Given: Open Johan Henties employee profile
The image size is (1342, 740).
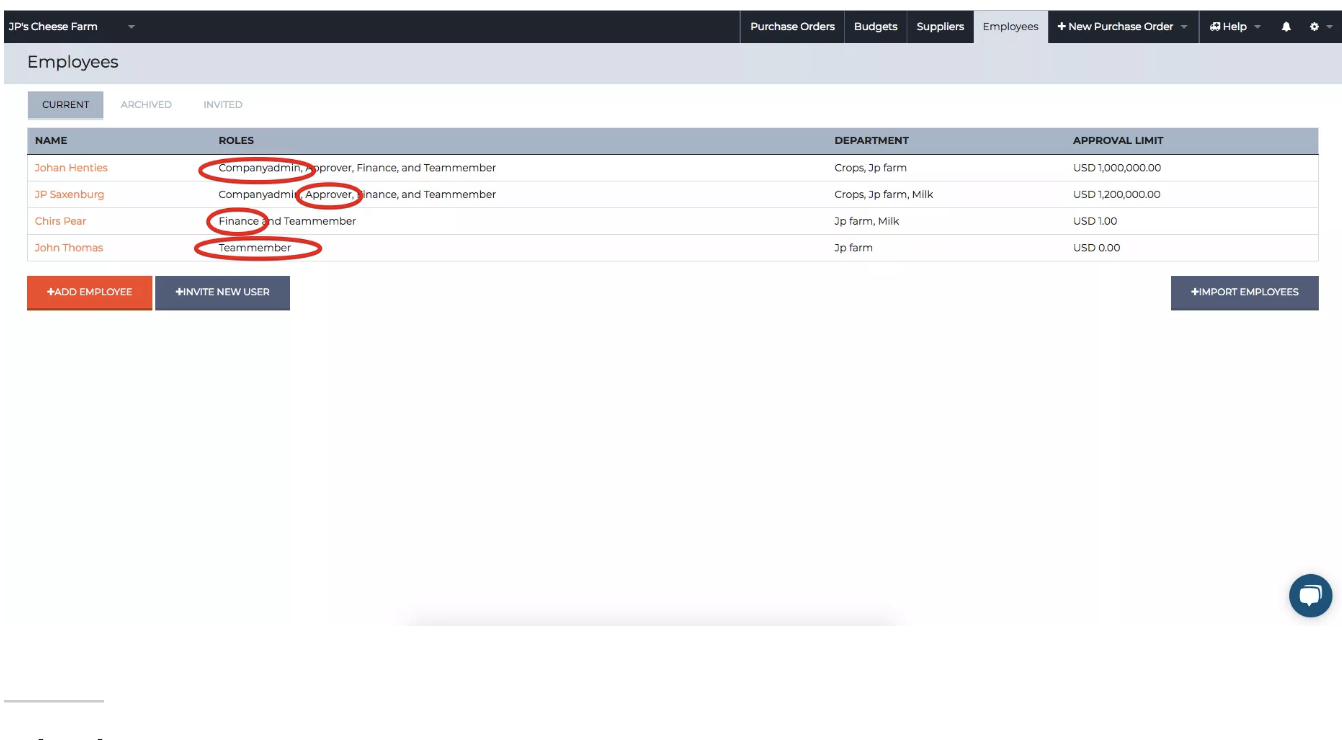Looking at the screenshot, I should (x=71, y=168).
